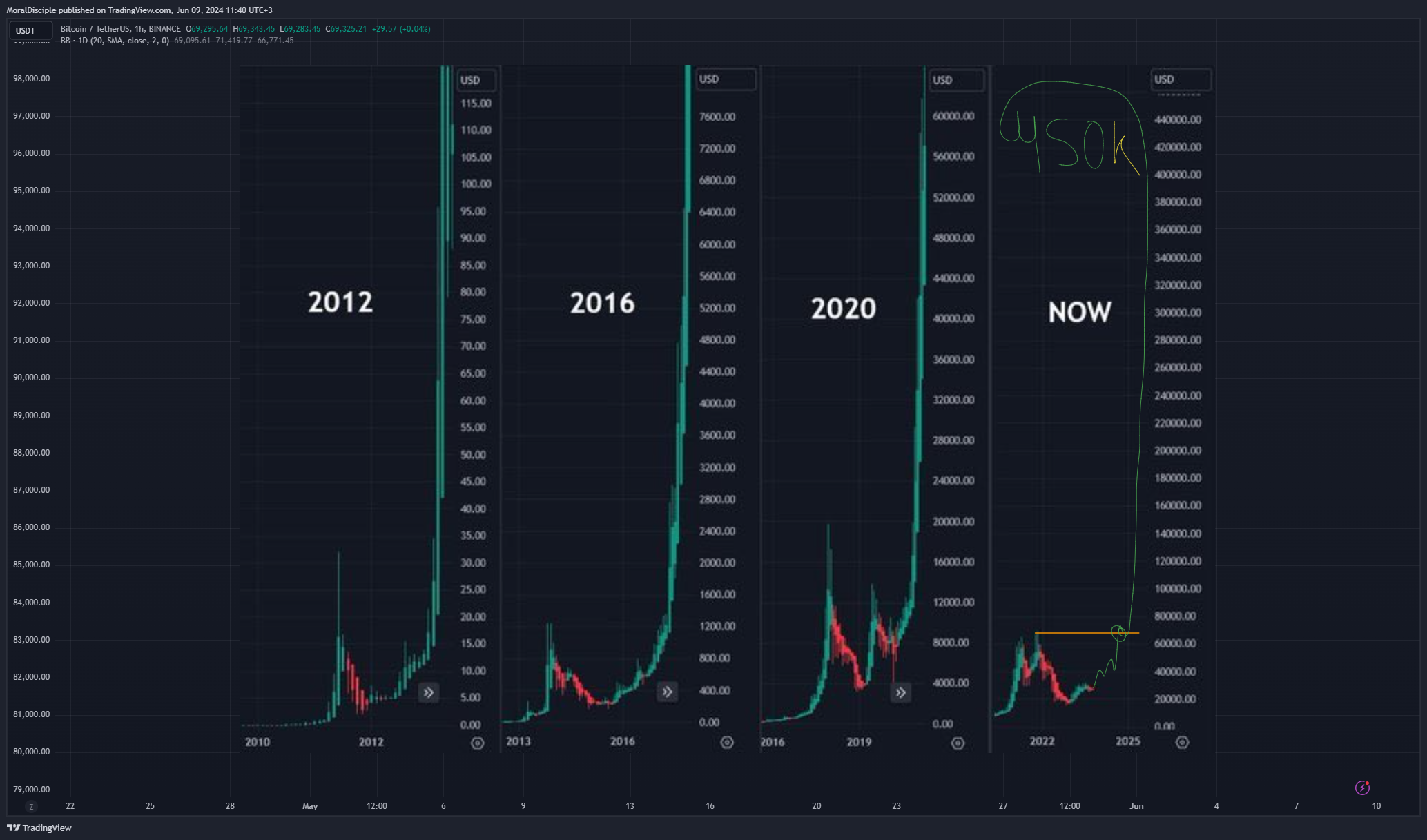
Task: Click the axis settings icon under 2012 panel
Action: coord(477,743)
